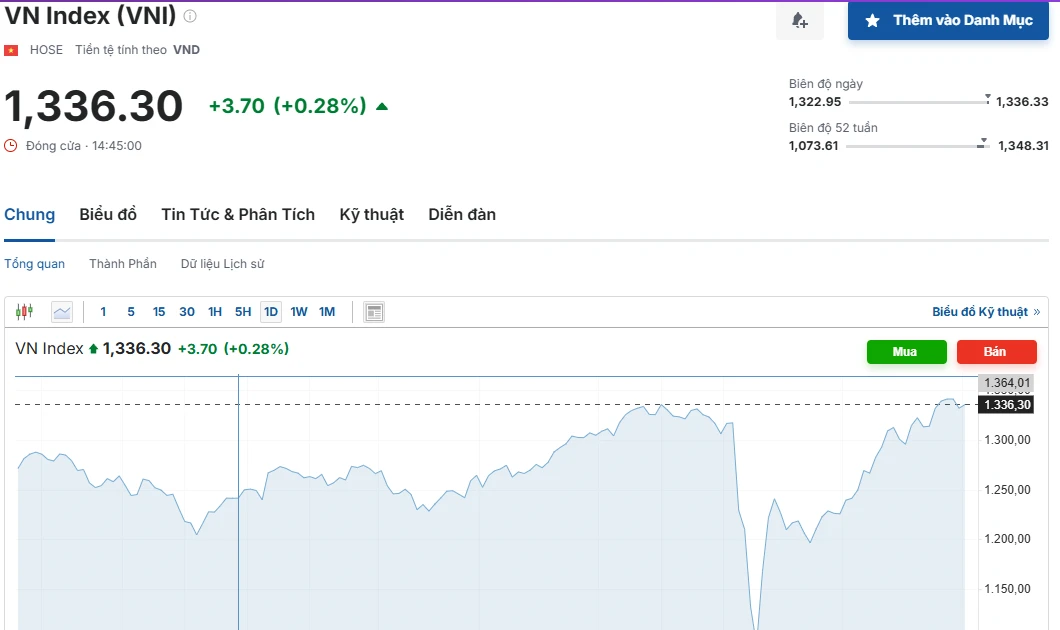Click the star icon in Thêm vào Danh Mục
The width and height of the screenshot is (1060, 630).
click(x=872, y=20)
